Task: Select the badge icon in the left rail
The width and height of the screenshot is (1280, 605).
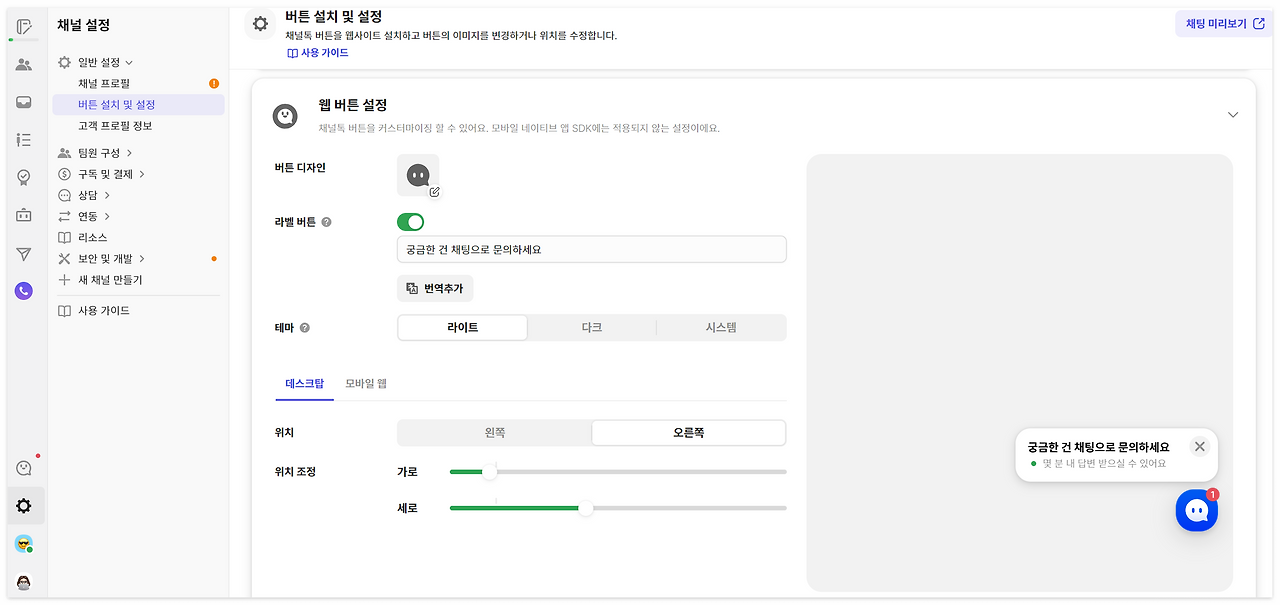Action: click(x=23, y=177)
